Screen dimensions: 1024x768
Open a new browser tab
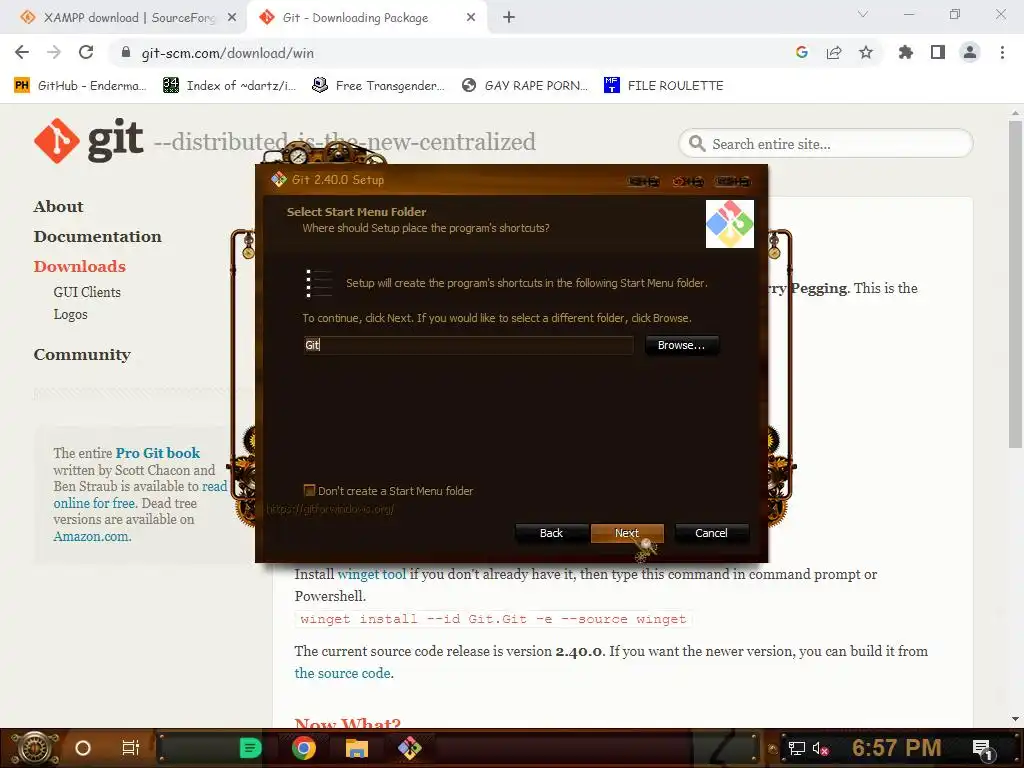tap(509, 18)
